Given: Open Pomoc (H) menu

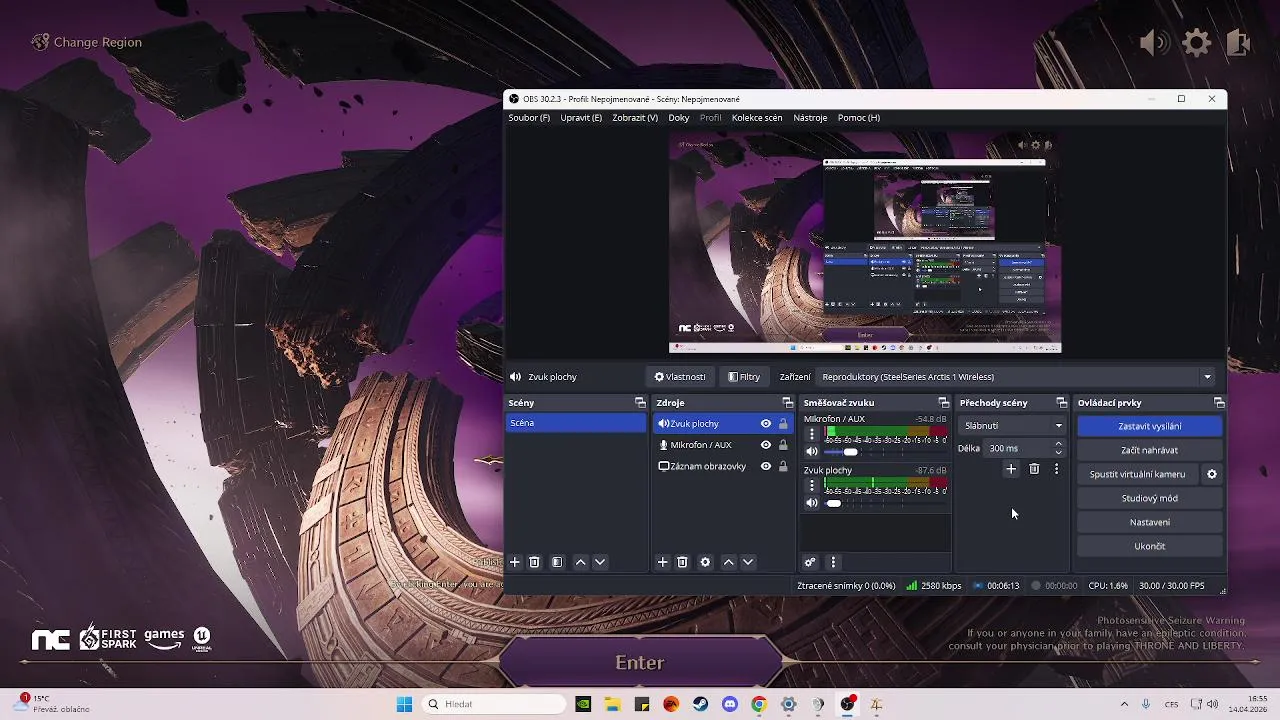Looking at the screenshot, I should coord(859,118).
